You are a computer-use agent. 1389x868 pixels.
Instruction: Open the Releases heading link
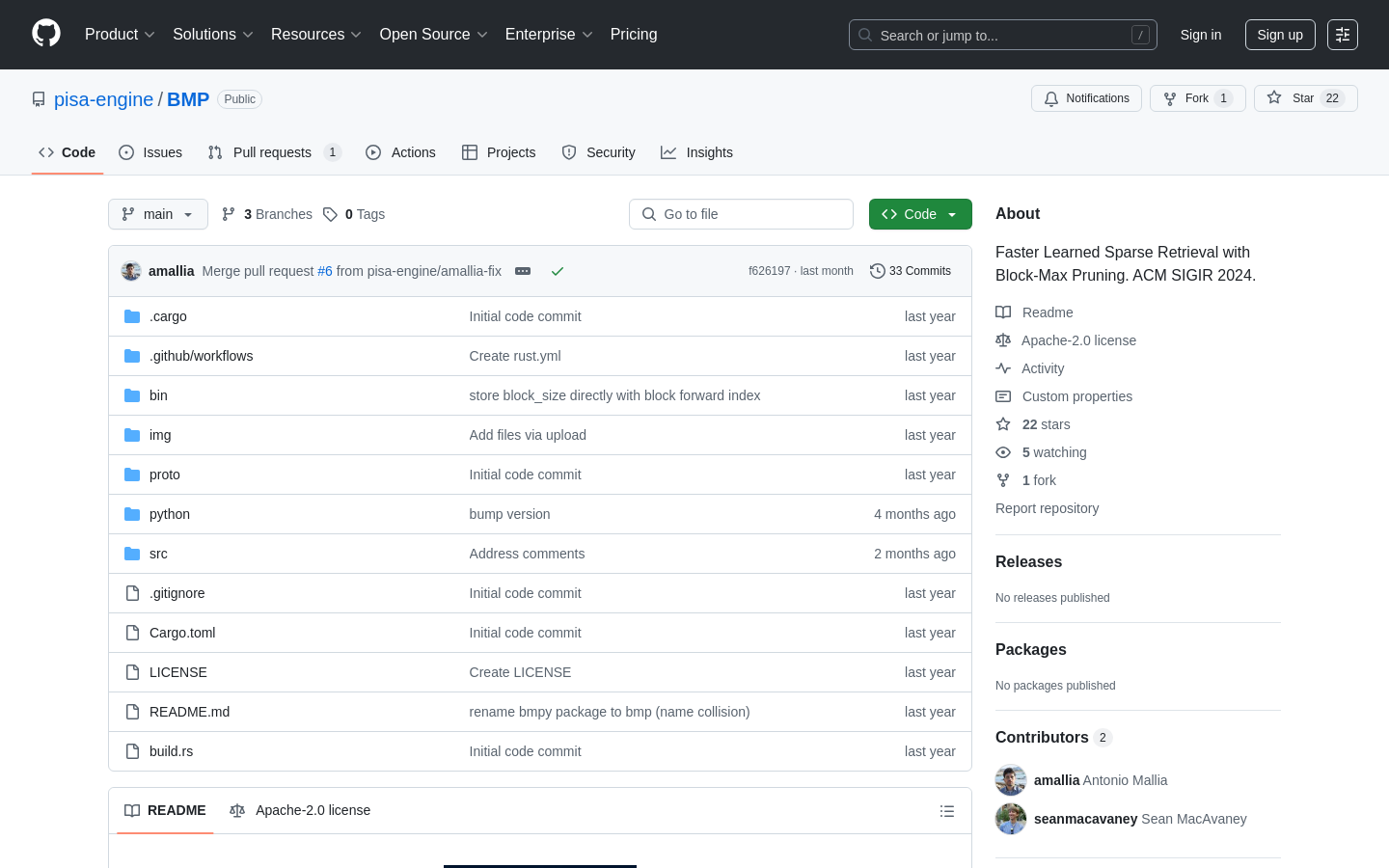pos(1028,562)
